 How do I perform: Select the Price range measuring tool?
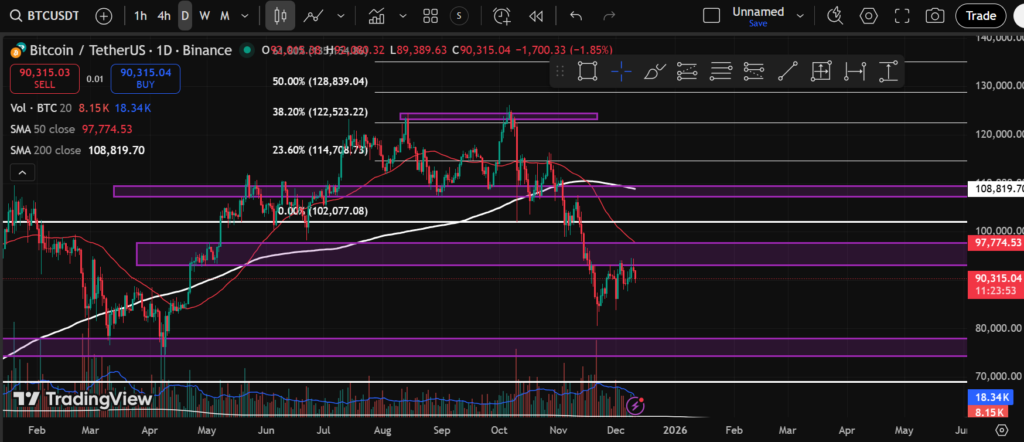click(x=888, y=71)
